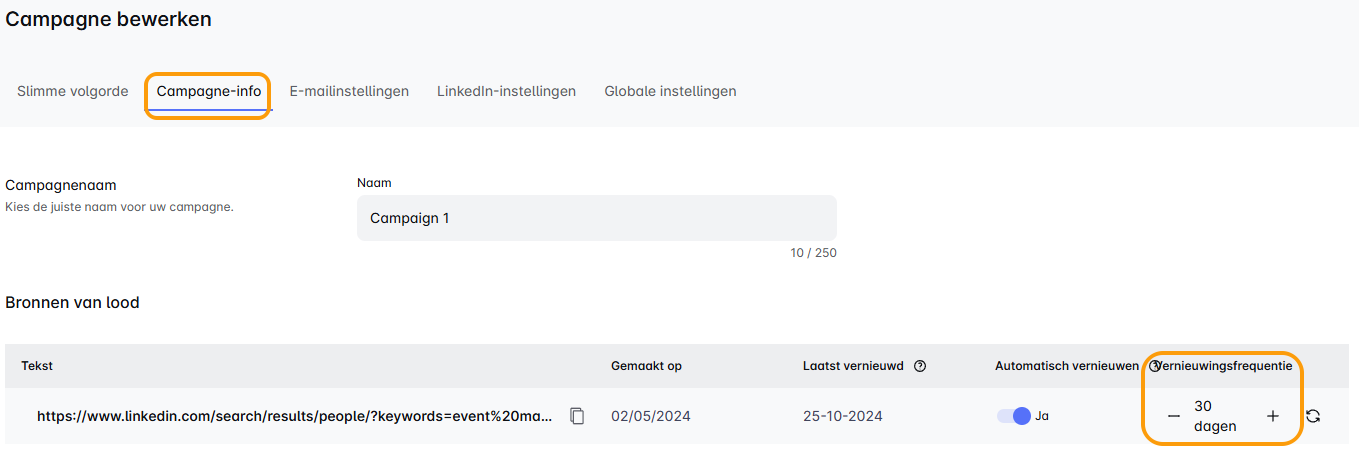Image resolution: width=1359 pixels, height=460 pixels.
Task: Click help icon beside Laatst vernieuwd
Action: [x=920, y=366]
